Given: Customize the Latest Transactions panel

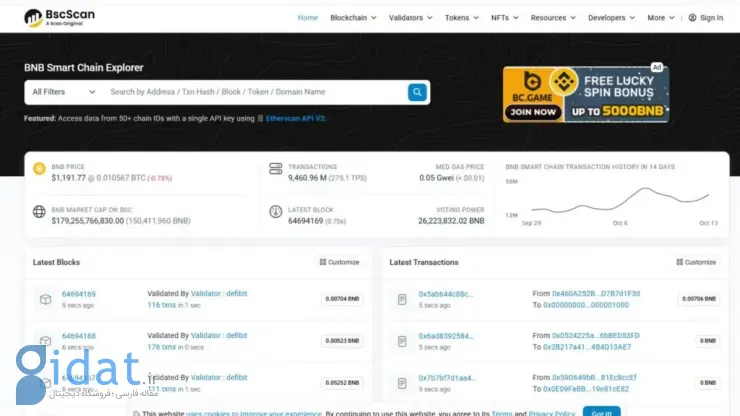Looking at the screenshot, I should tap(696, 262).
